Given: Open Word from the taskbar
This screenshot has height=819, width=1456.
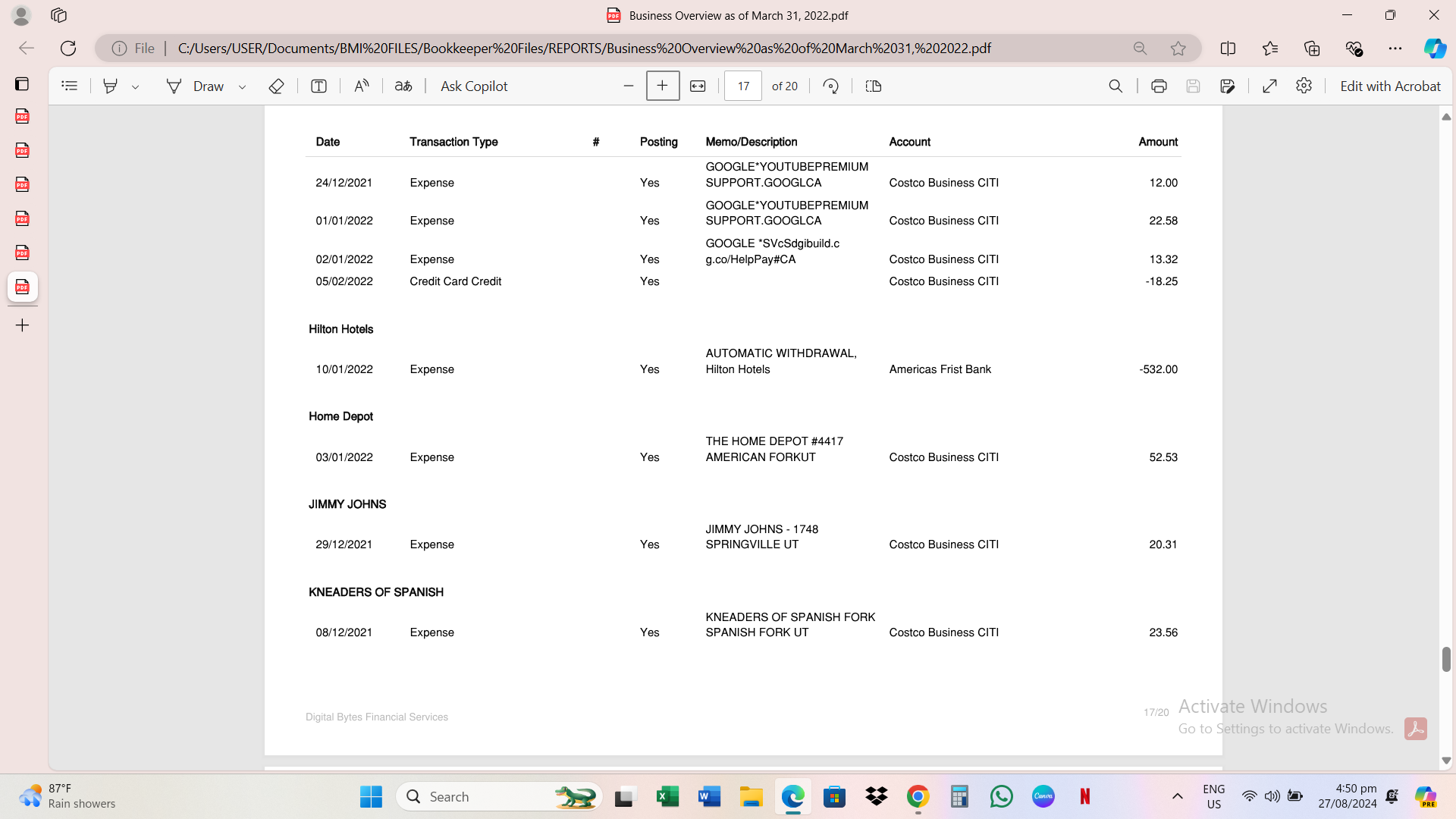Looking at the screenshot, I should pyautogui.click(x=709, y=797).
